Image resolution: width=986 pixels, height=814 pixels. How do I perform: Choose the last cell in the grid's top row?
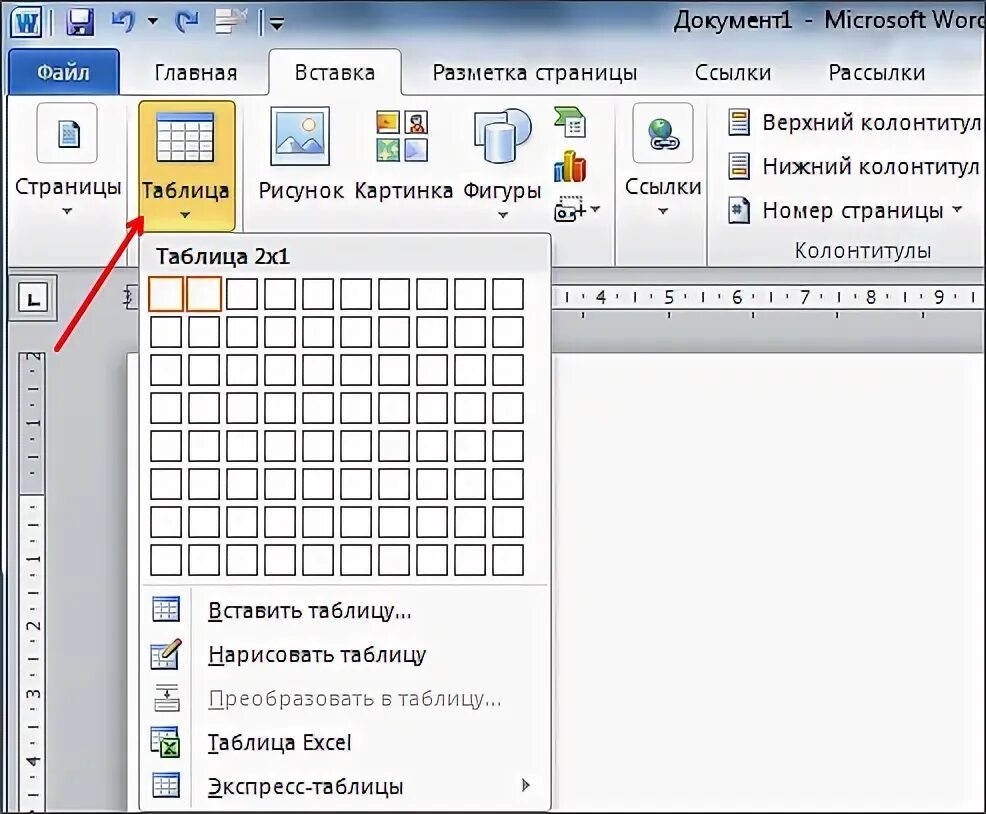508,294
